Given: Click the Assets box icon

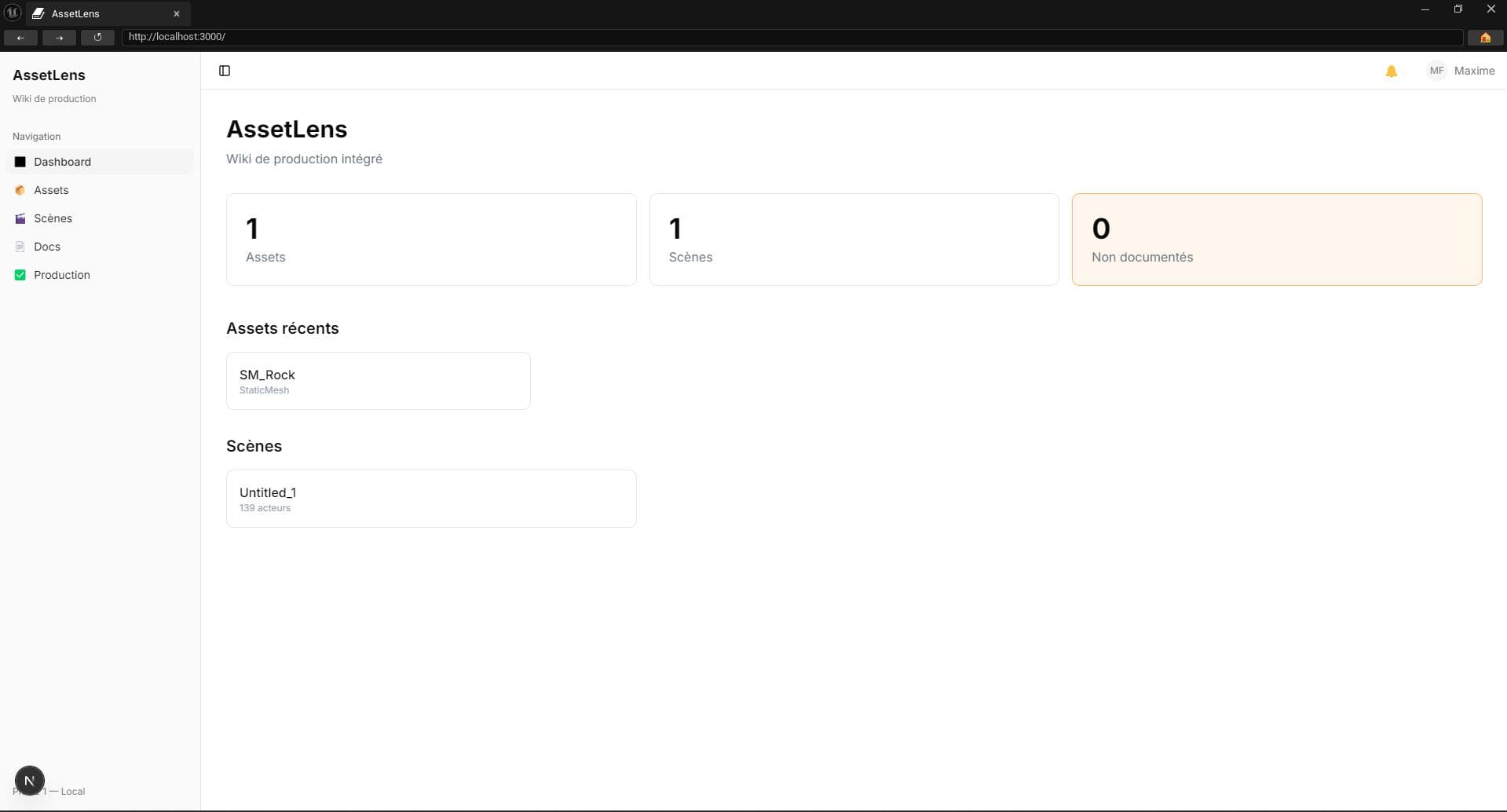Looking at the screenshot, I should pyautogui.click(x=20, y=190).
